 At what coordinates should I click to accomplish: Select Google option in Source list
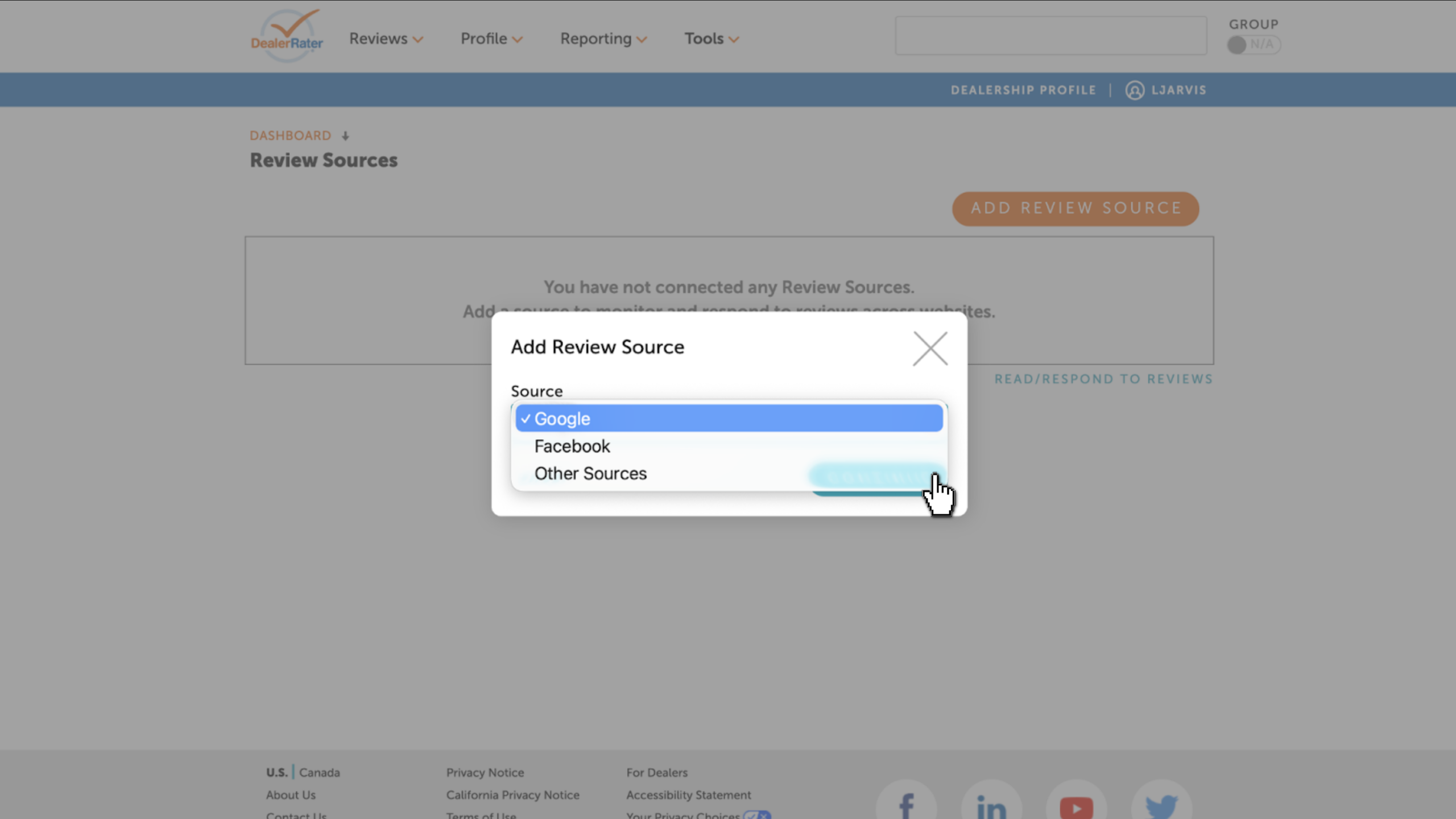pos(729,419)
